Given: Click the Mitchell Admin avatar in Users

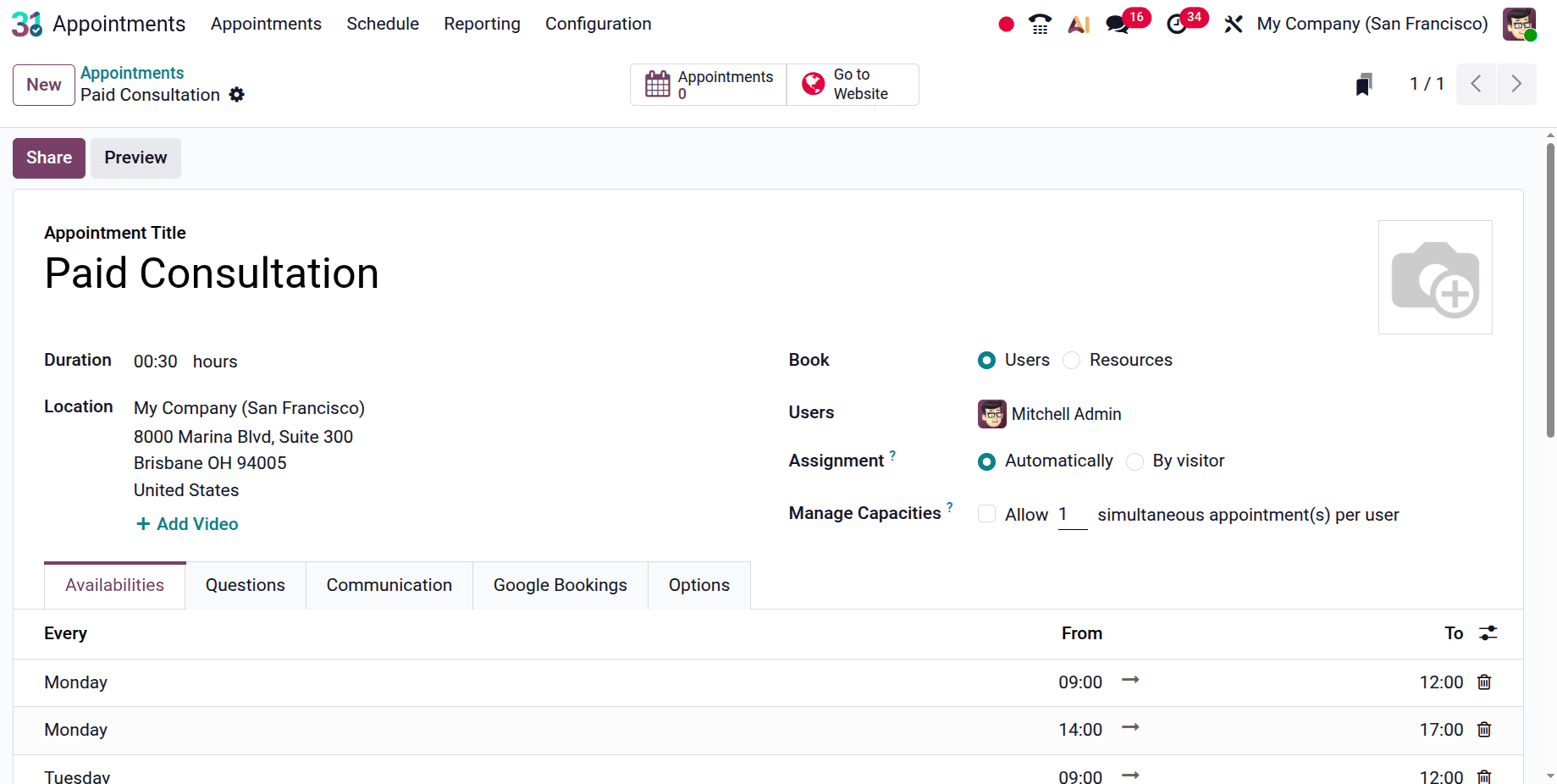Looking at the screenshot, I should point(991,414).
